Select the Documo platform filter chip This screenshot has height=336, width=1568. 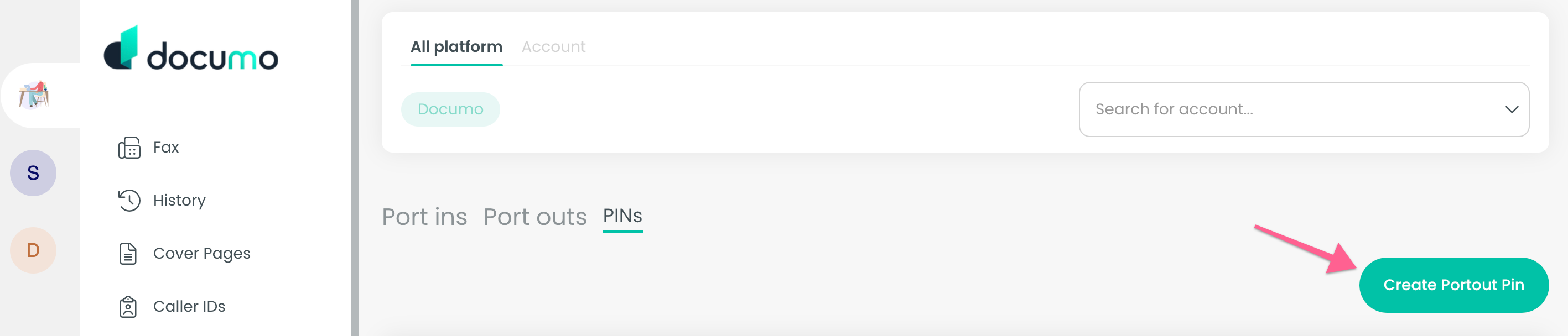(450, 109)
